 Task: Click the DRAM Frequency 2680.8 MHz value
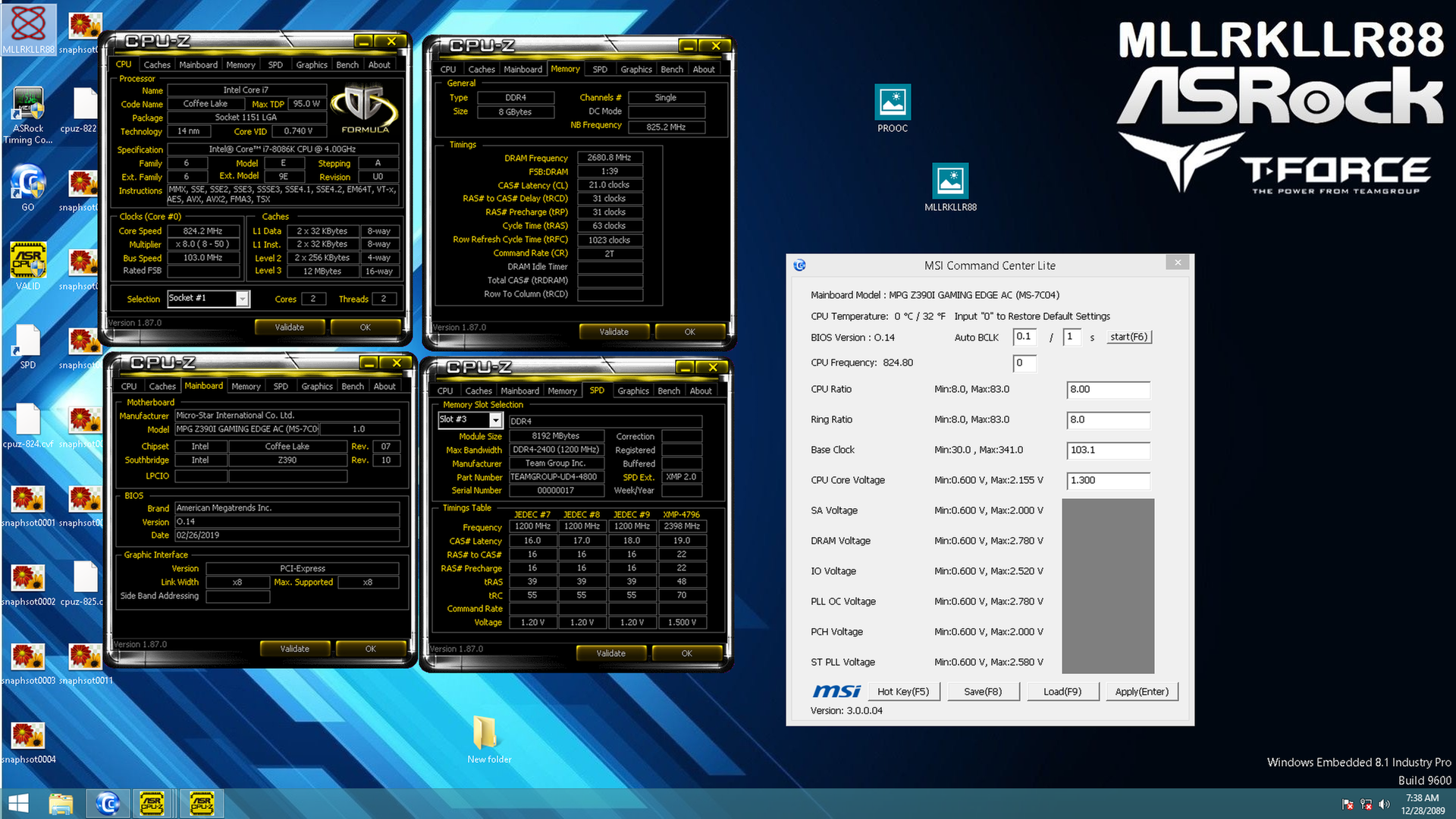(610, 158)
